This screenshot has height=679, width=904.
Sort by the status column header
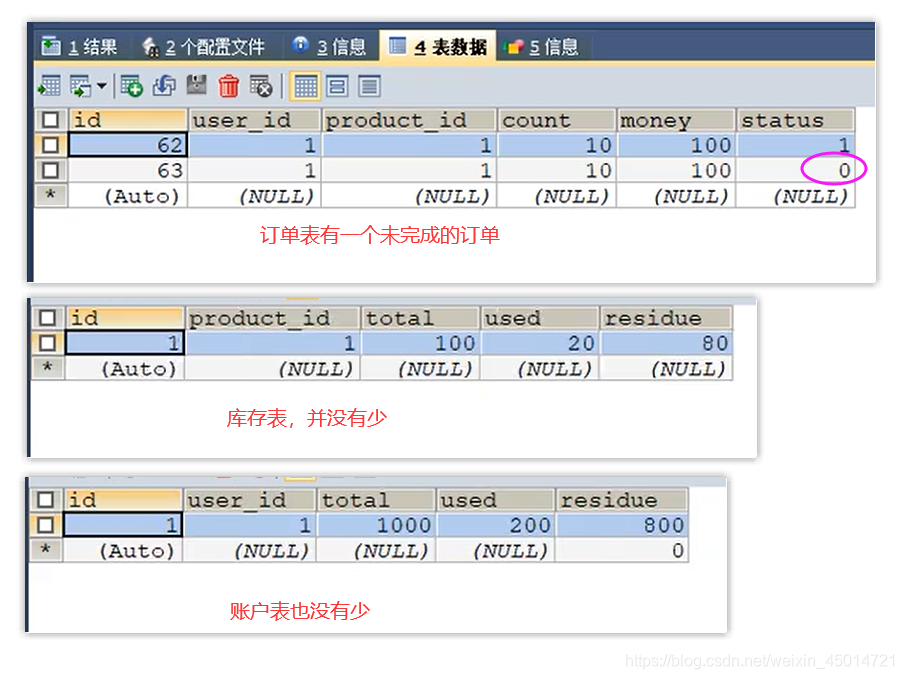tap(795, 120)
